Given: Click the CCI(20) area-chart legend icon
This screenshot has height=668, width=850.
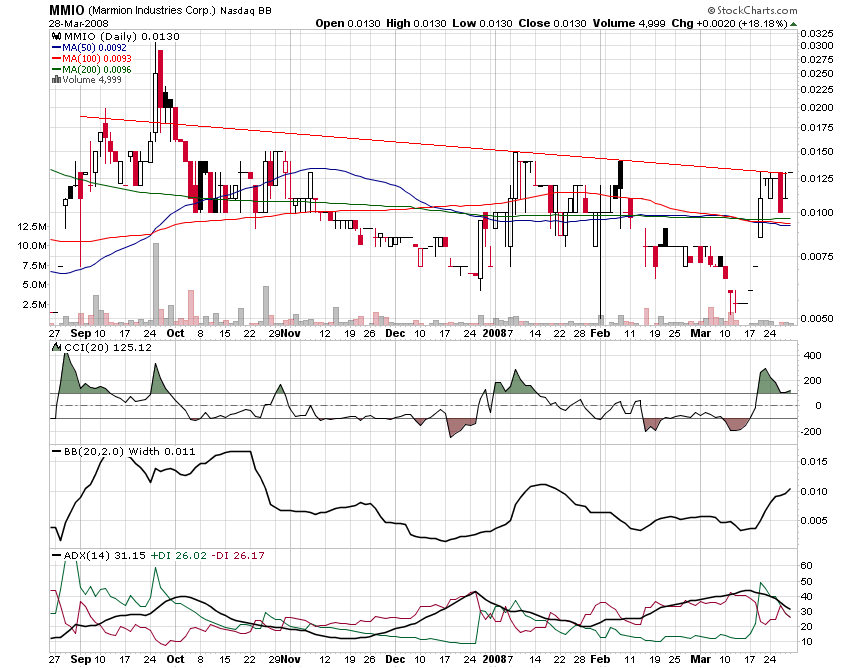Looking at the screenshot, I should (56, 347).
